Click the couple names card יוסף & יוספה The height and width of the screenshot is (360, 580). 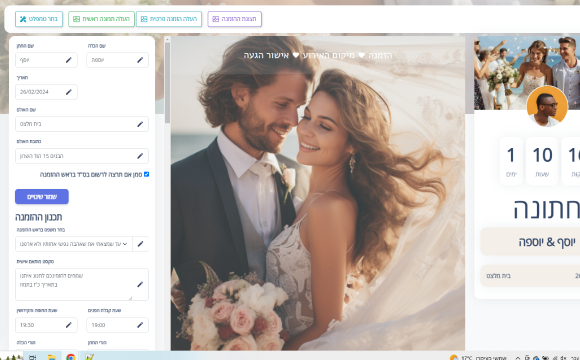(530, 242)
